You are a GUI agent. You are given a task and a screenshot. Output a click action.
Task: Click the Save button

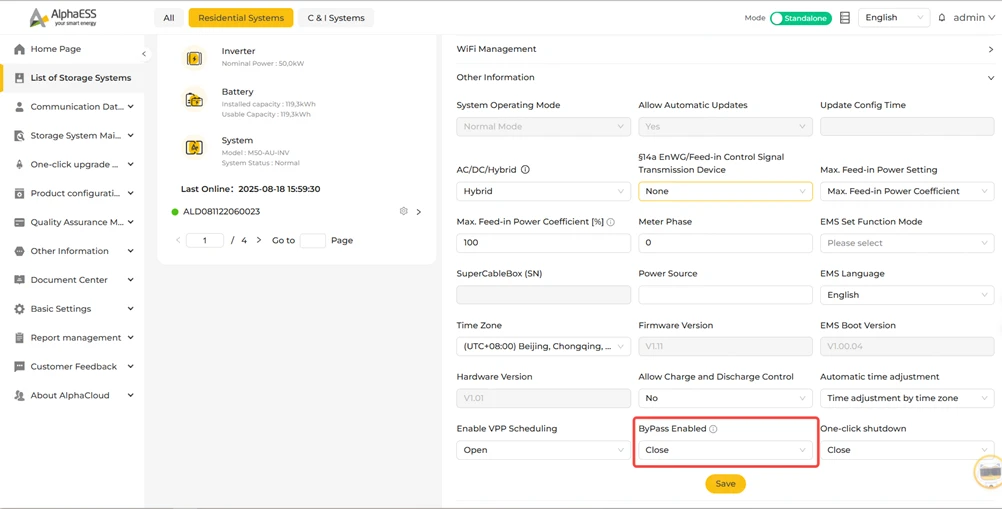(x=725, y=483)
